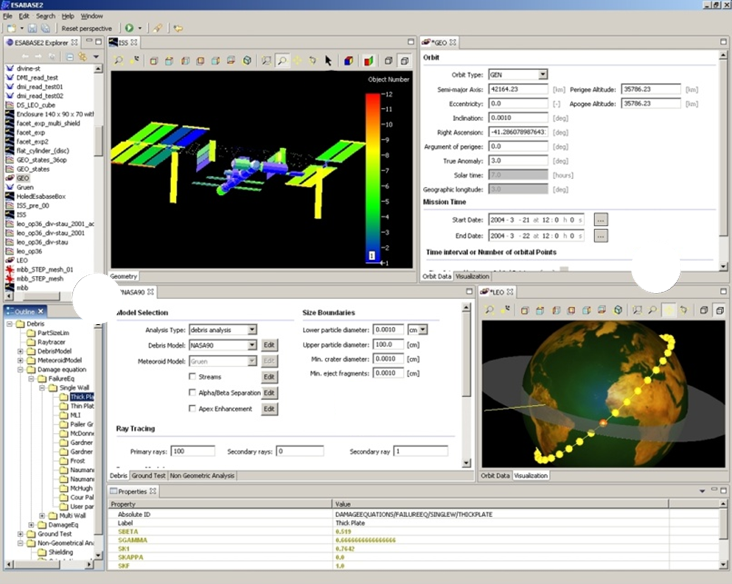Open the Window menu
Viewport: 732px width, 584px height.
tap(92, 16)
